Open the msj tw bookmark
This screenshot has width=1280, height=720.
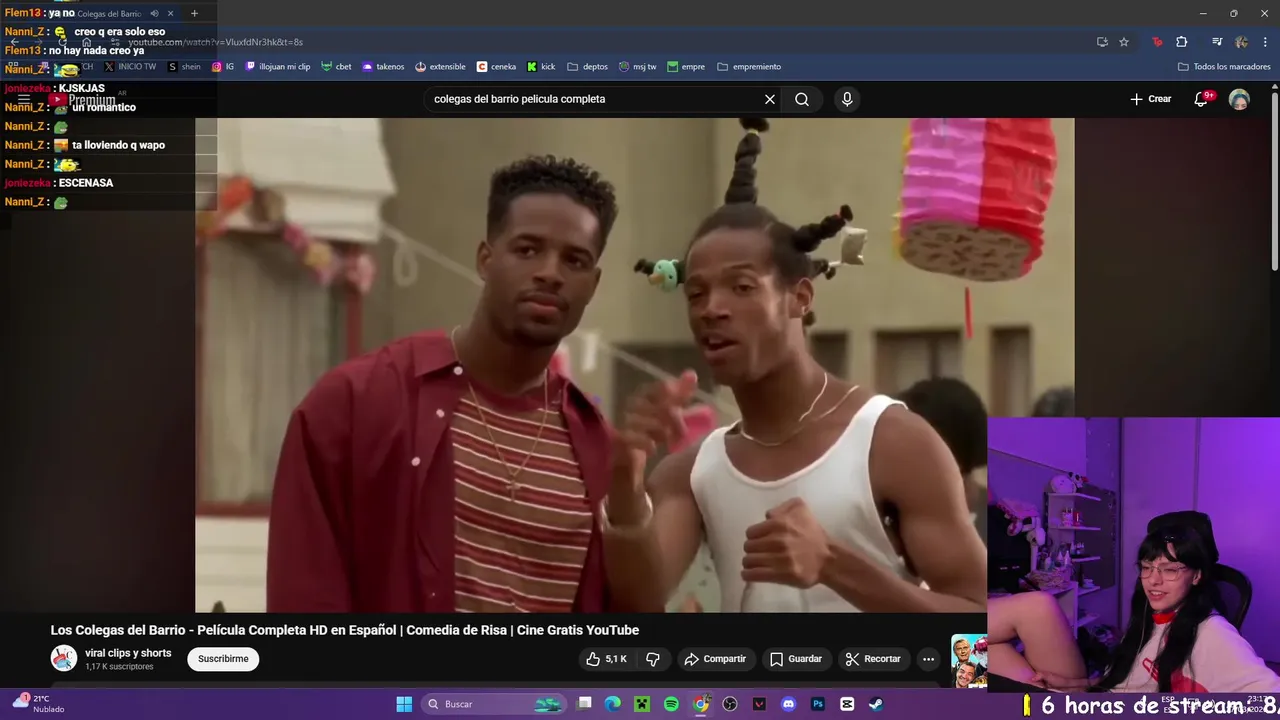[638, 67]
